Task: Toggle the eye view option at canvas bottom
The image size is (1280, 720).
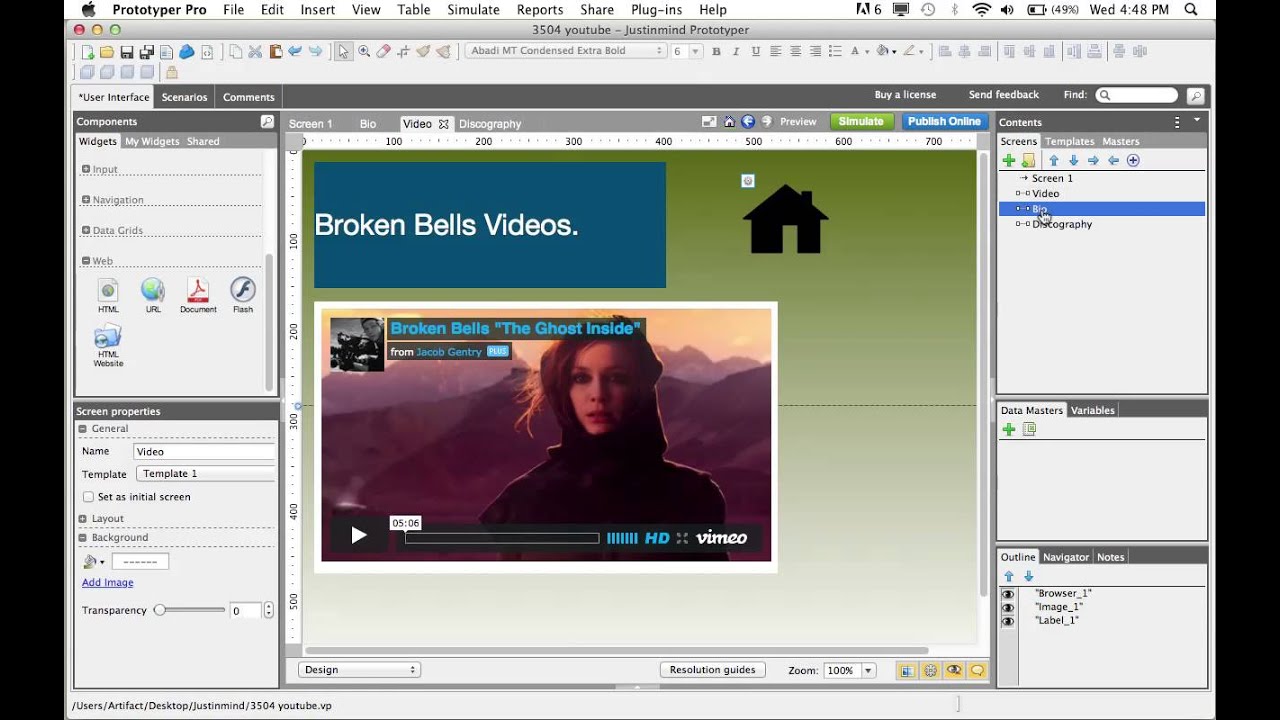Action: pyautogui.click(x=954, y=671)
